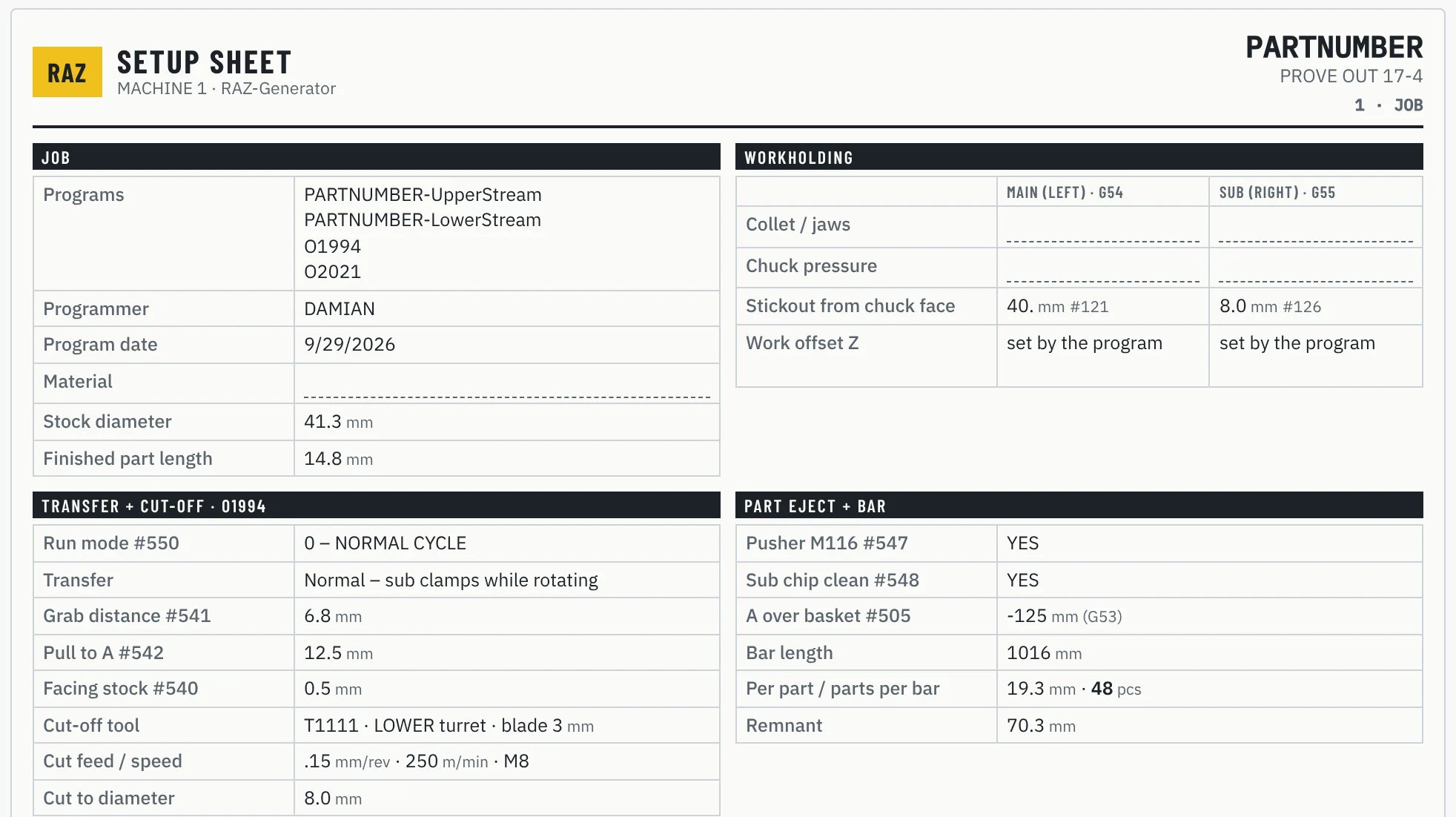Click the stock diameter value '41.3 mm'

click(338, 422)
